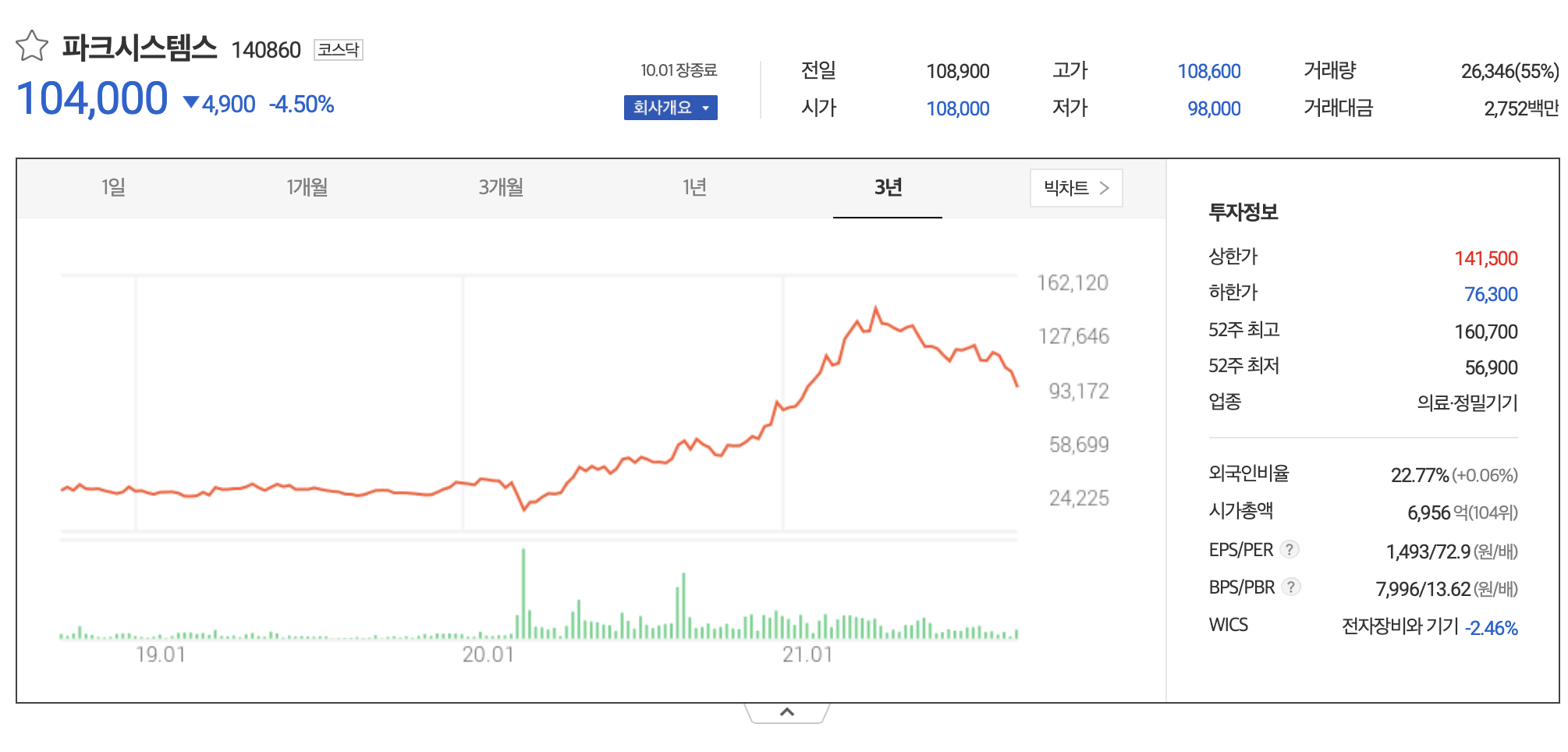Screen dimensions: 1568x752
Task: Click the stock code 140860
Action: [x=266, y=50]
